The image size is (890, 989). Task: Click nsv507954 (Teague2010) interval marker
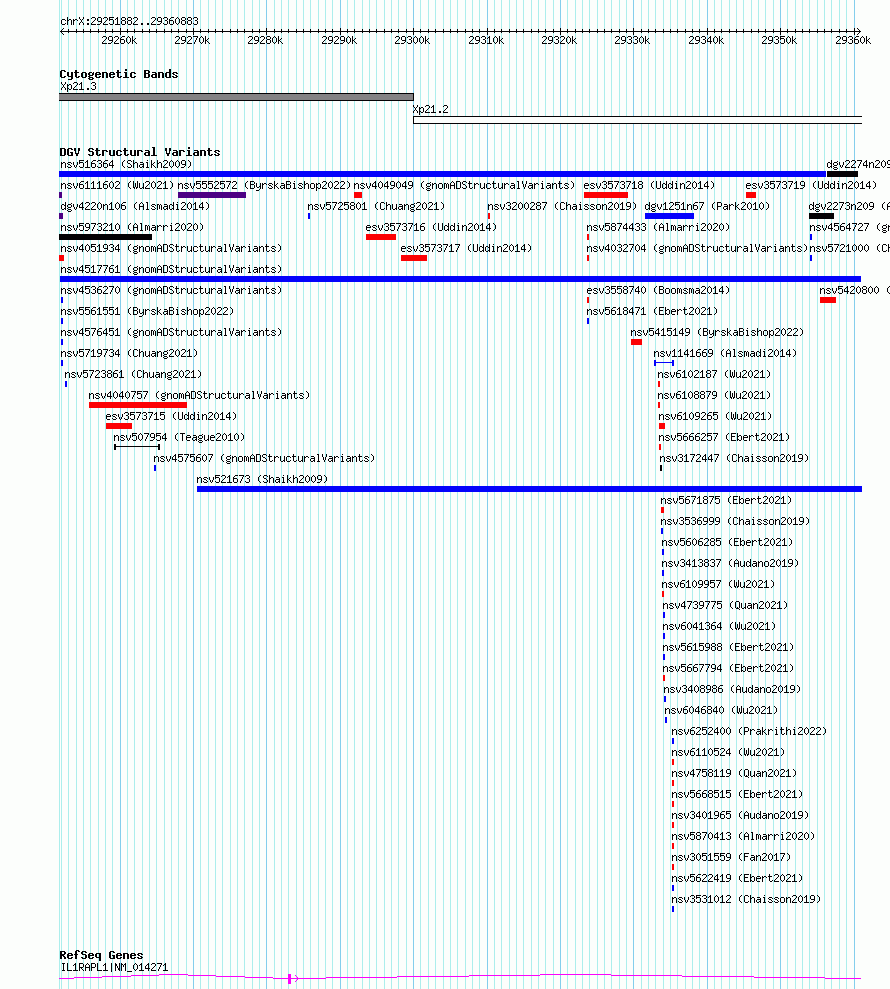(137, 447)
